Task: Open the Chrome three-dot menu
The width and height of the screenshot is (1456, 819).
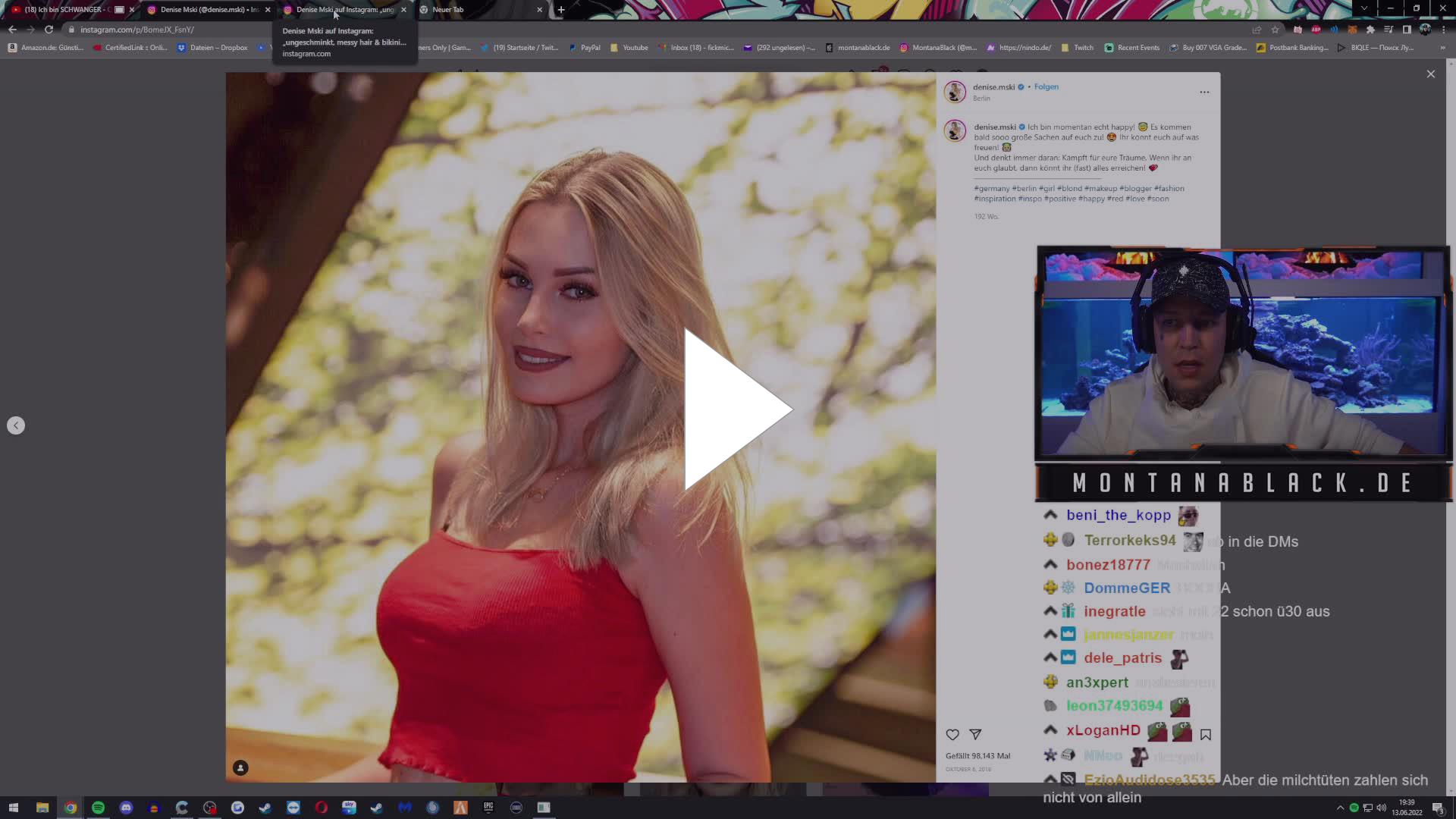Action: [x=1443, y=30]
